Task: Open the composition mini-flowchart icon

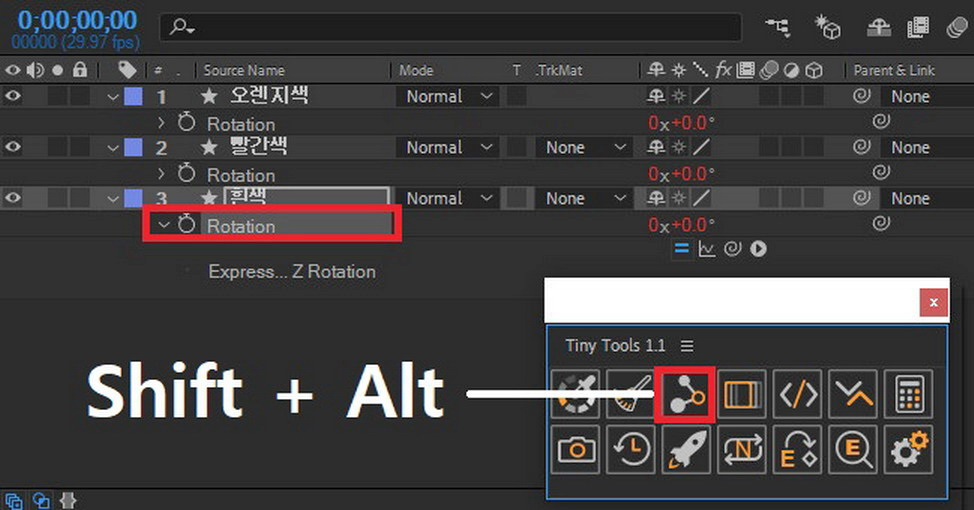Action: point(778,27)
